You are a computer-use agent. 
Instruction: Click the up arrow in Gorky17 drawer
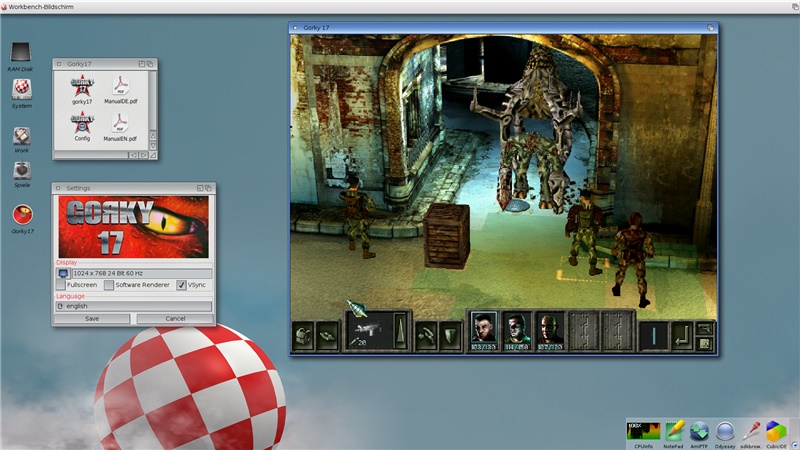click(153, 136)
